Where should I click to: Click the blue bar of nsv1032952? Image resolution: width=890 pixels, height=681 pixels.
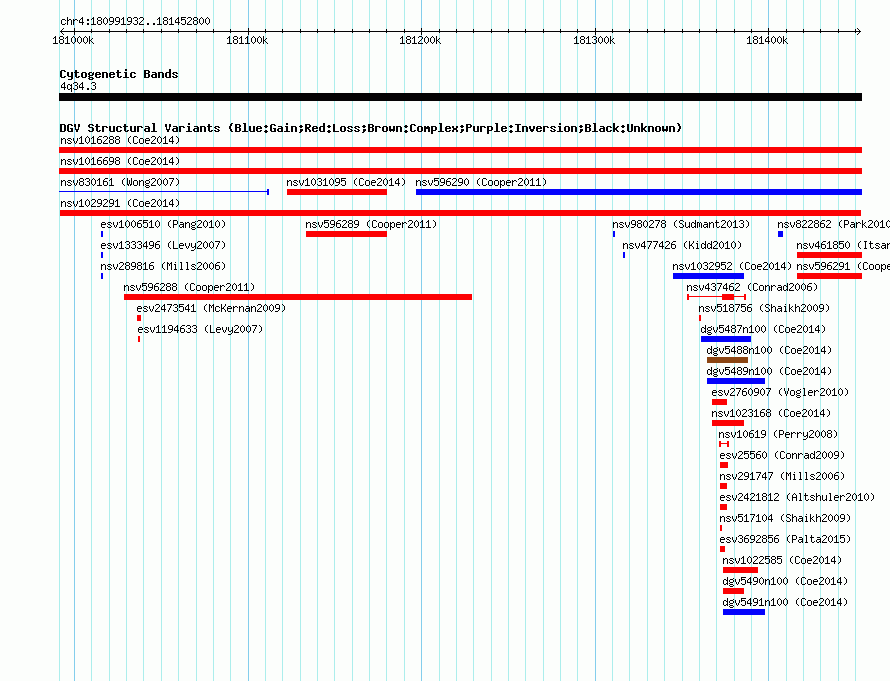coord(708,276)
